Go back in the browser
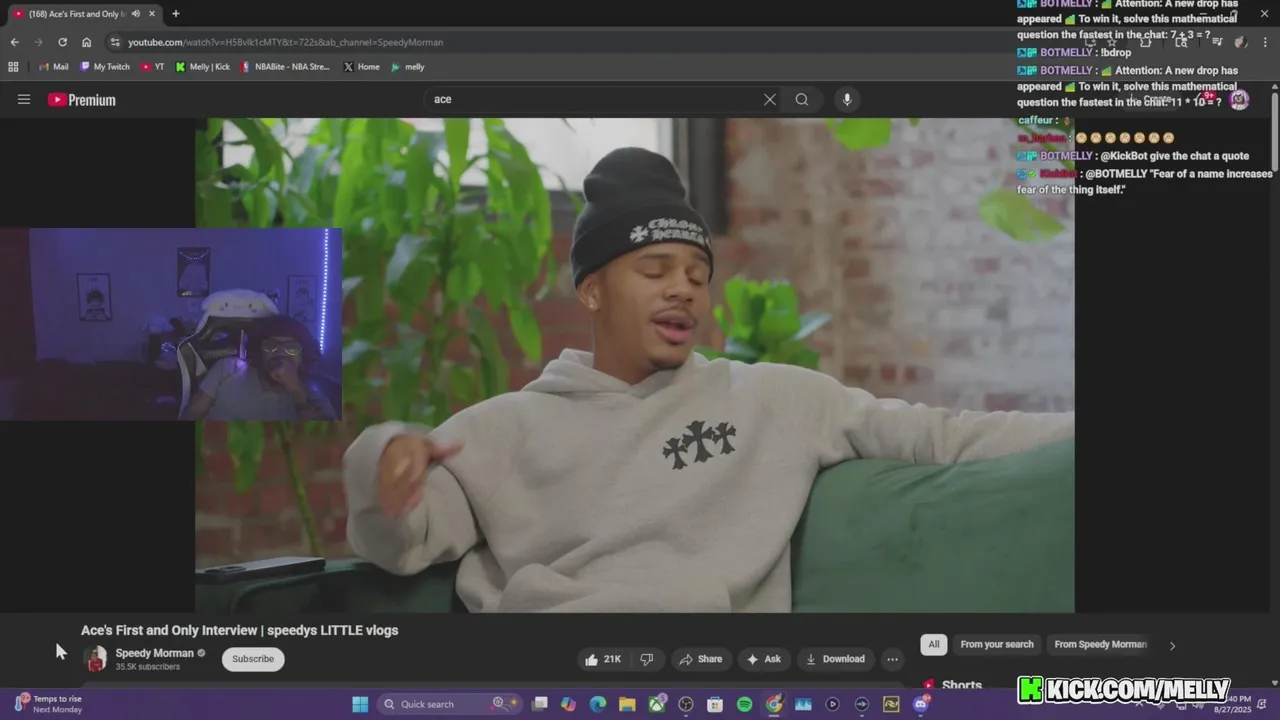Image resolution: width=1280 pixels, height=720 pixels. [x=14, y=42]
